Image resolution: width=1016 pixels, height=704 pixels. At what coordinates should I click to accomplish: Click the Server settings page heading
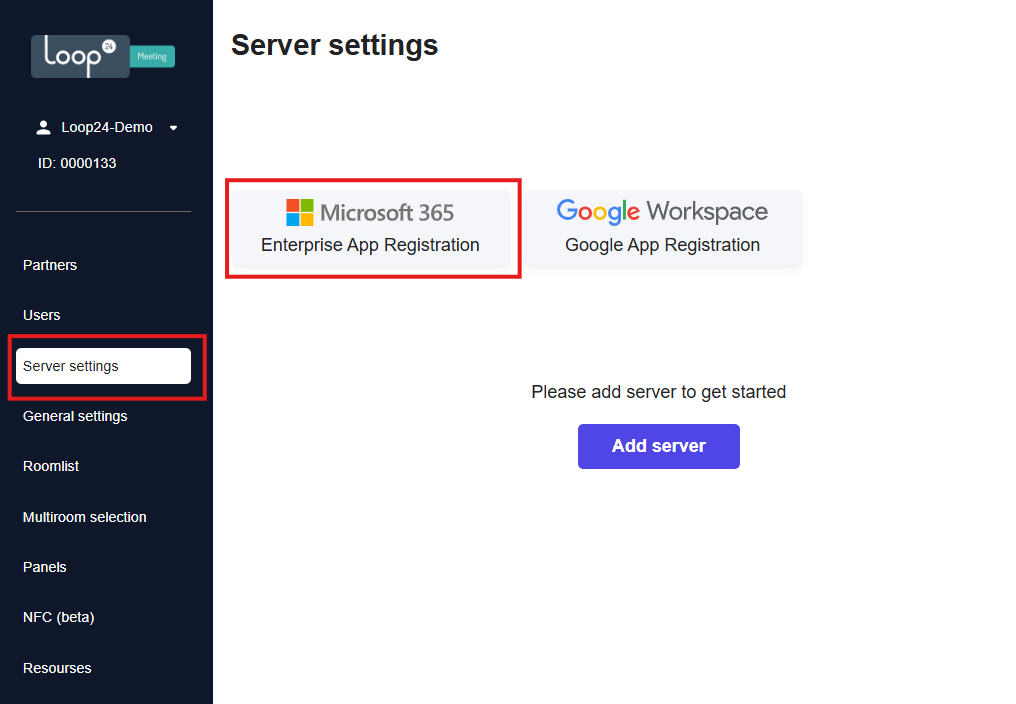(x=334, y=45)
